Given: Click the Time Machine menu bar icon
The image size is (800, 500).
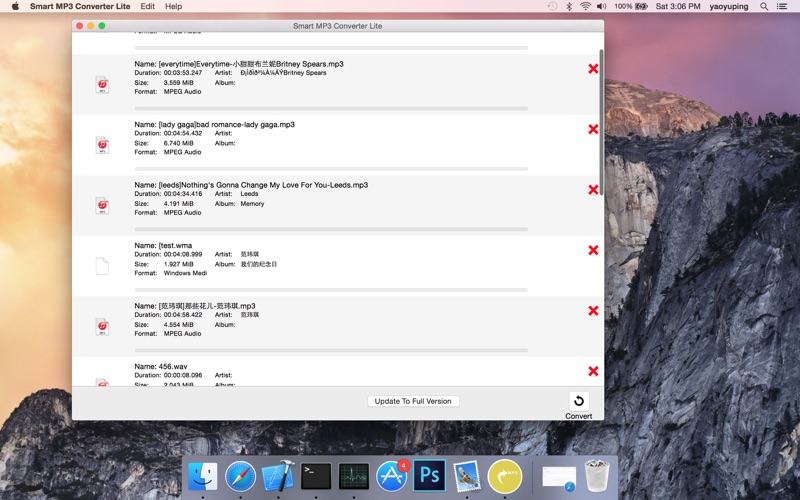Looking at the screenshot, I should (553, 6).
